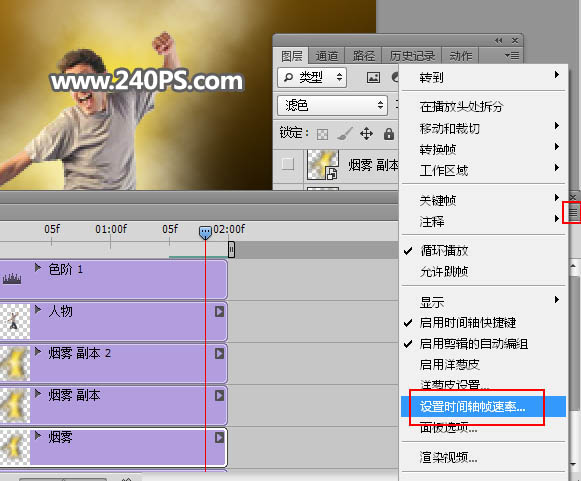This screenshot has height=481, width=581.
Task: Click the work area end handle
Action: [231, 249]
